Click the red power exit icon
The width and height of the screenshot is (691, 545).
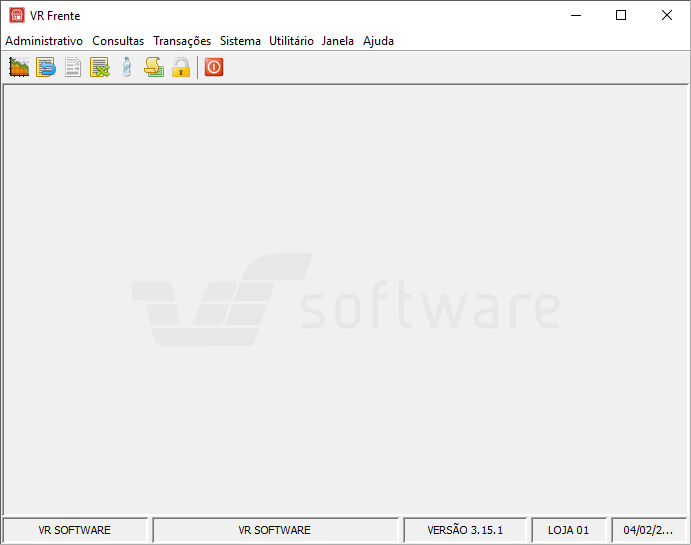pyautogui.click(x=214, y=67)
